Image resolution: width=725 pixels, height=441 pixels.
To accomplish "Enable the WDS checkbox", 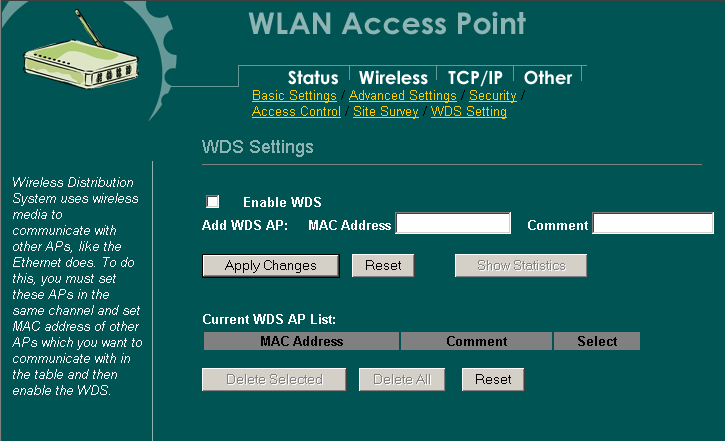I will click(212, 202).
